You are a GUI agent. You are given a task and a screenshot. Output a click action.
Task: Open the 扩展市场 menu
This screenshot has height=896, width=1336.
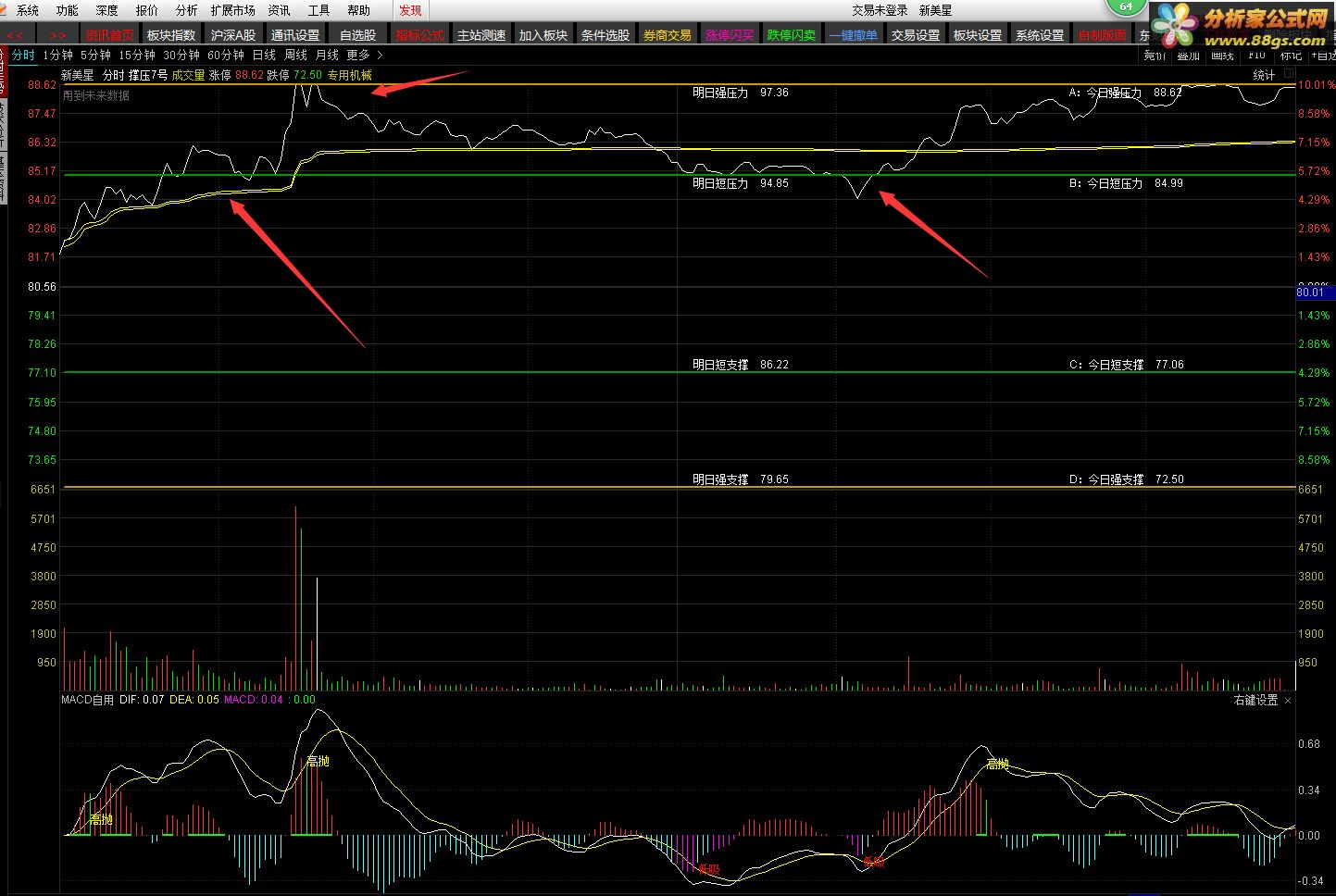pyautogui.click(x=232, y=10)
